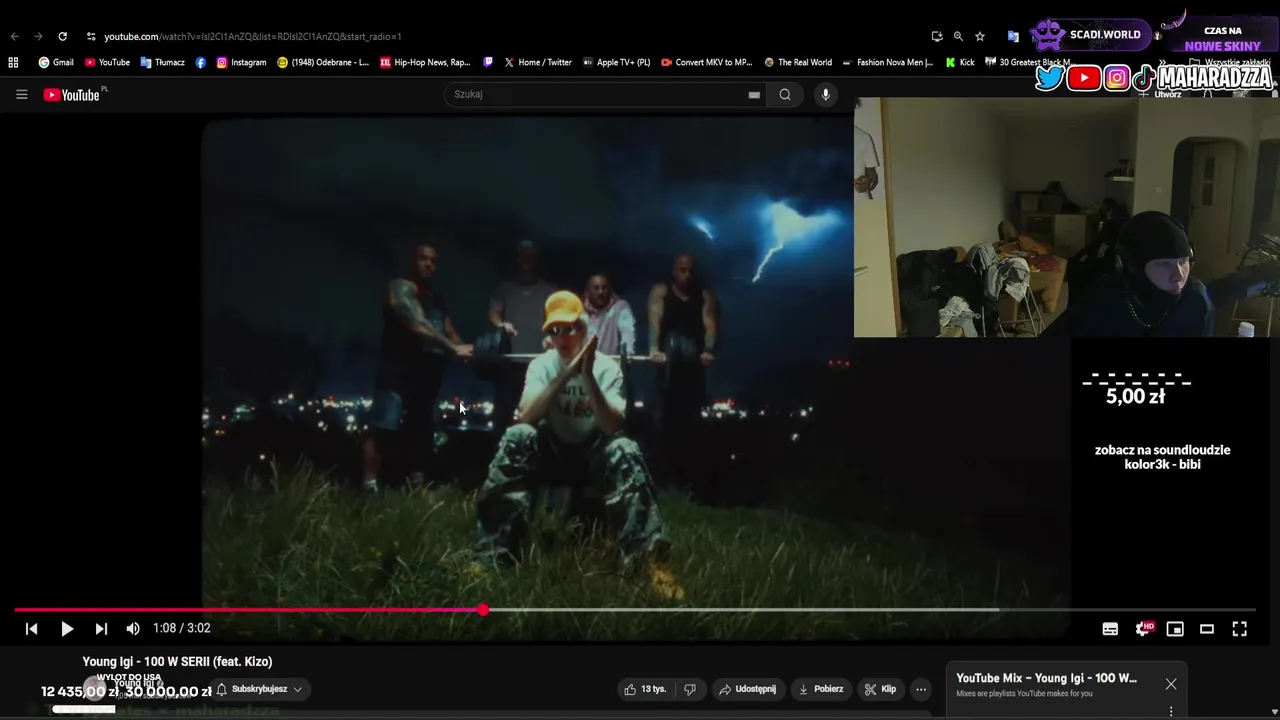Click the YouTube URL in address bar

pyautogui.click(x=253, y=37)
